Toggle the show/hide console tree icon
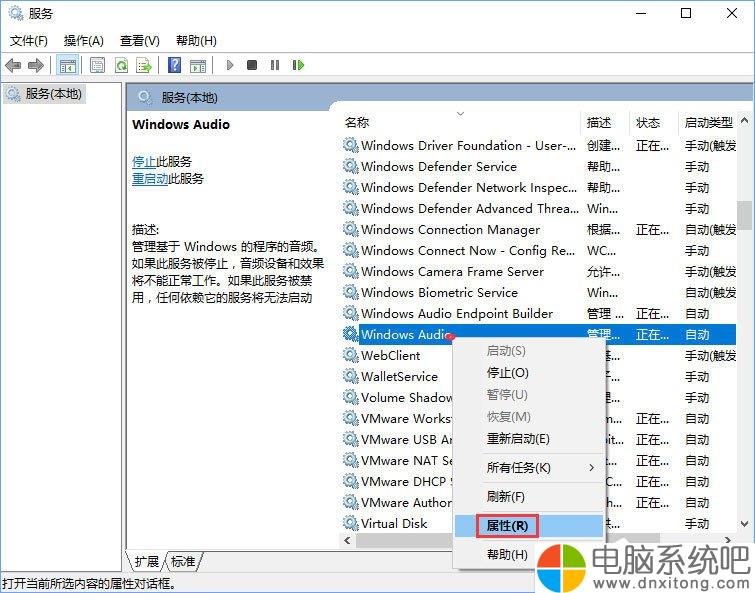 (x=68, y=65)
